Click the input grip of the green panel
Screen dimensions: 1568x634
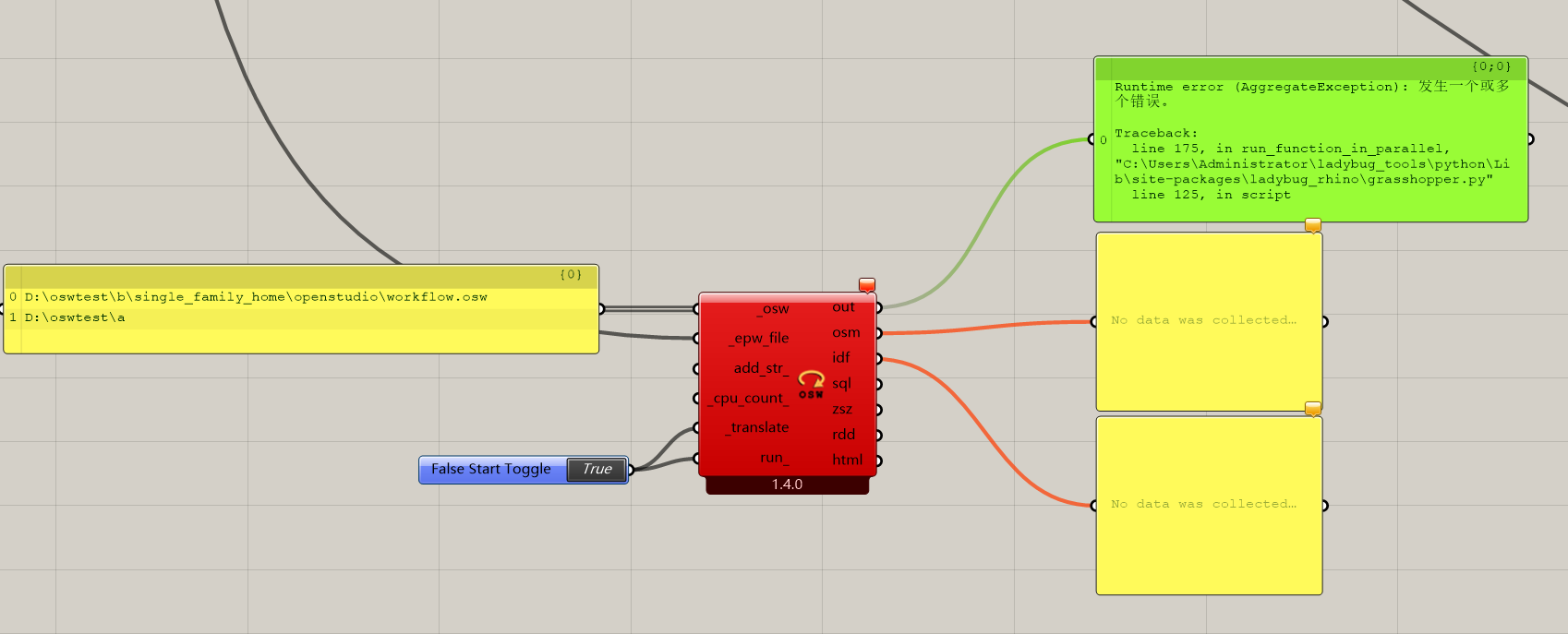1092,140
